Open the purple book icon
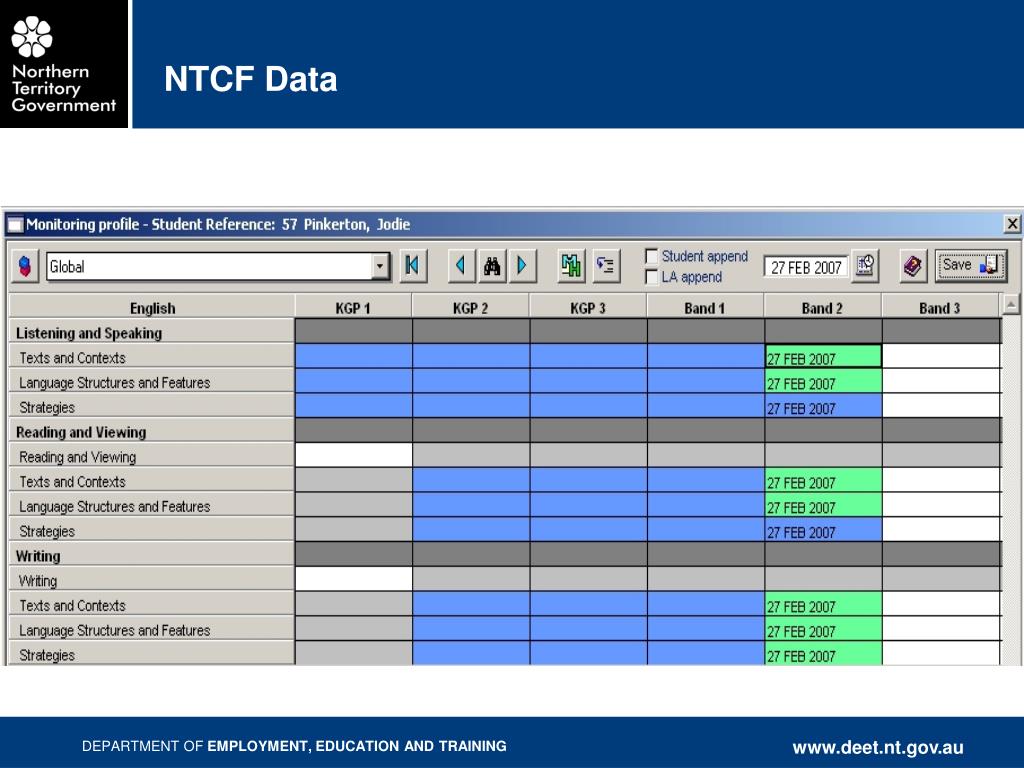 (913, 266)
